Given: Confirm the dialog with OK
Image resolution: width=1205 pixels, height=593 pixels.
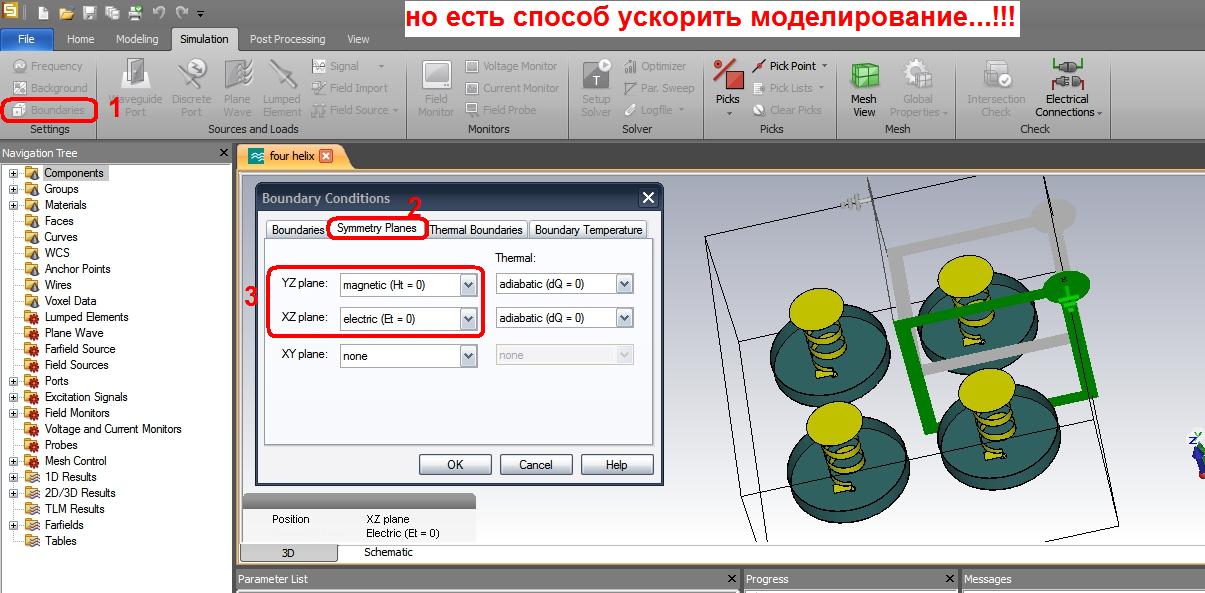Looking at the screenshot, I should coord(455,464).
